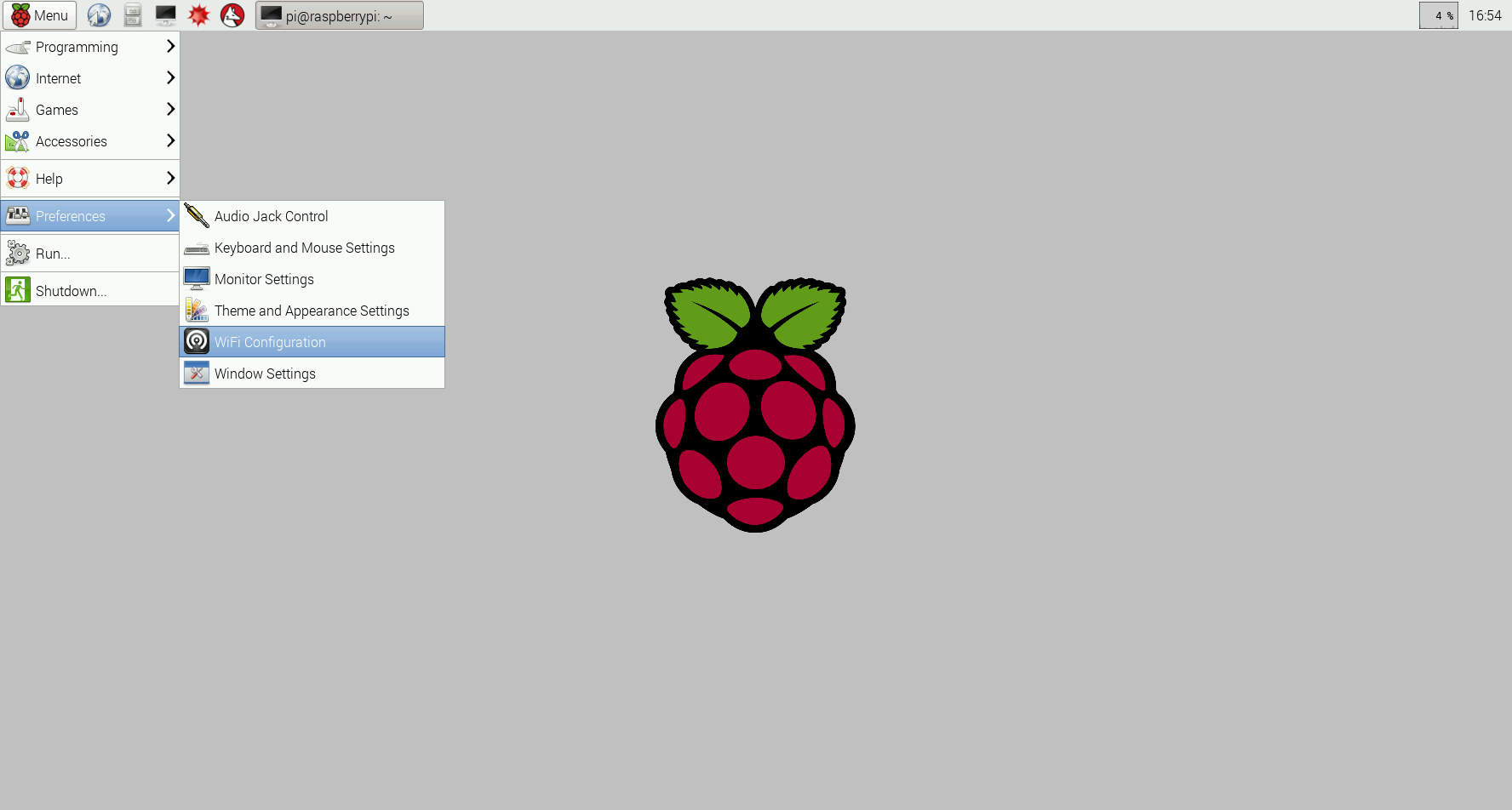This screenshot has height=810, width=1512.
Task: Switch to pi@raspberrypi terminal taskbar window
Action: point(340,15)
